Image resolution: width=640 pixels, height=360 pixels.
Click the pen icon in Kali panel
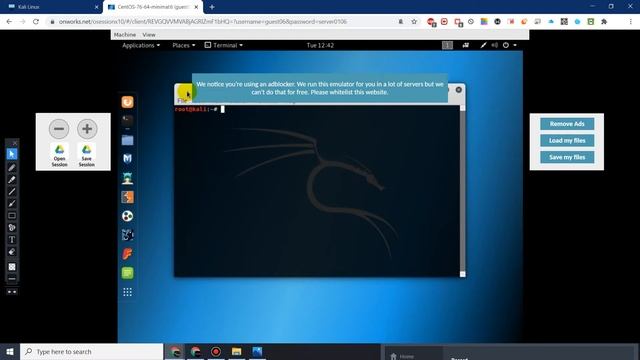tap(483, 45)
